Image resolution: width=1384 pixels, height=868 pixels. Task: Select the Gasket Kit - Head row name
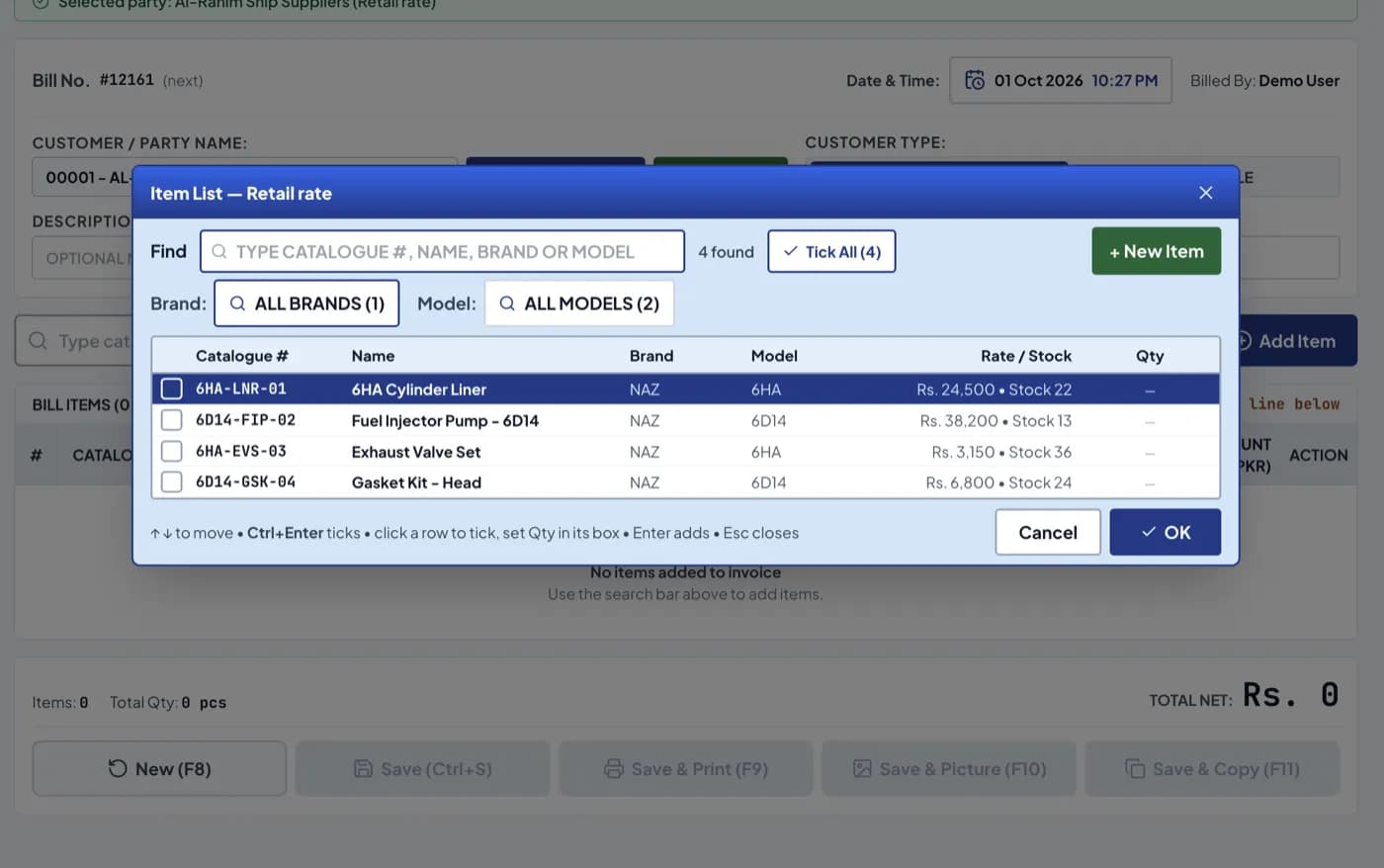coord(416,482)
